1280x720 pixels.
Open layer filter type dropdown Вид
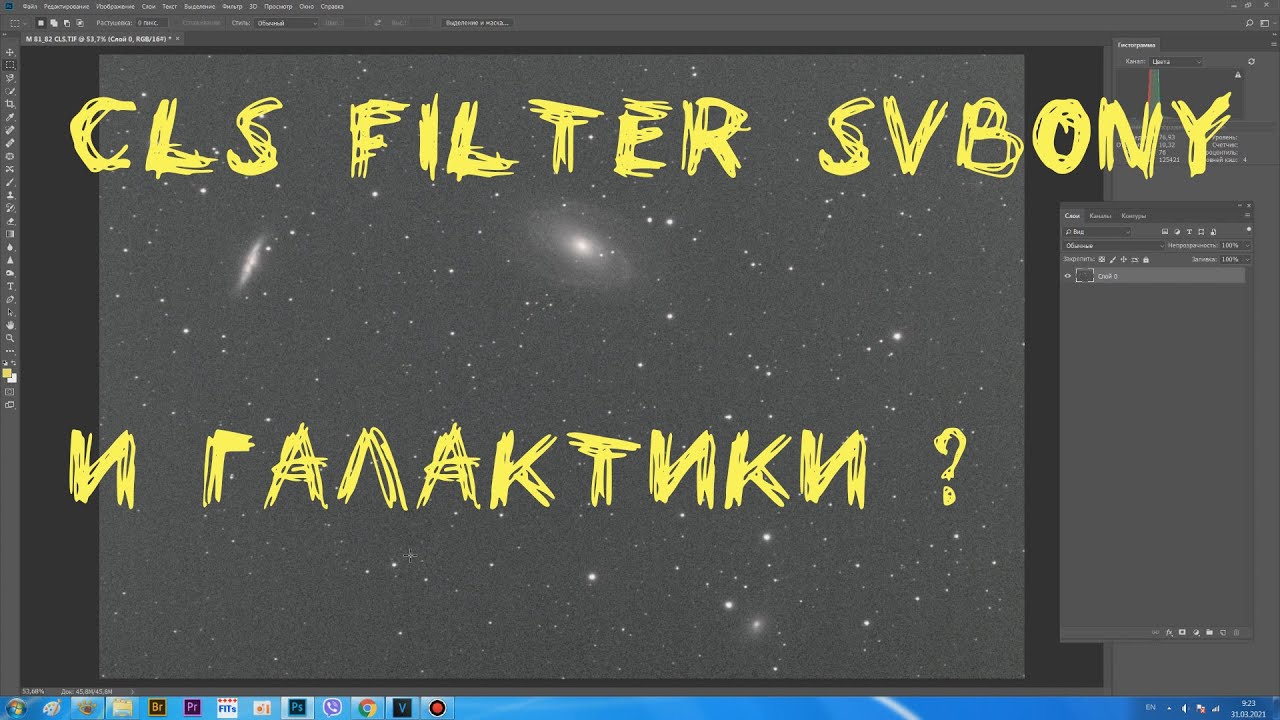[1097, 232]
